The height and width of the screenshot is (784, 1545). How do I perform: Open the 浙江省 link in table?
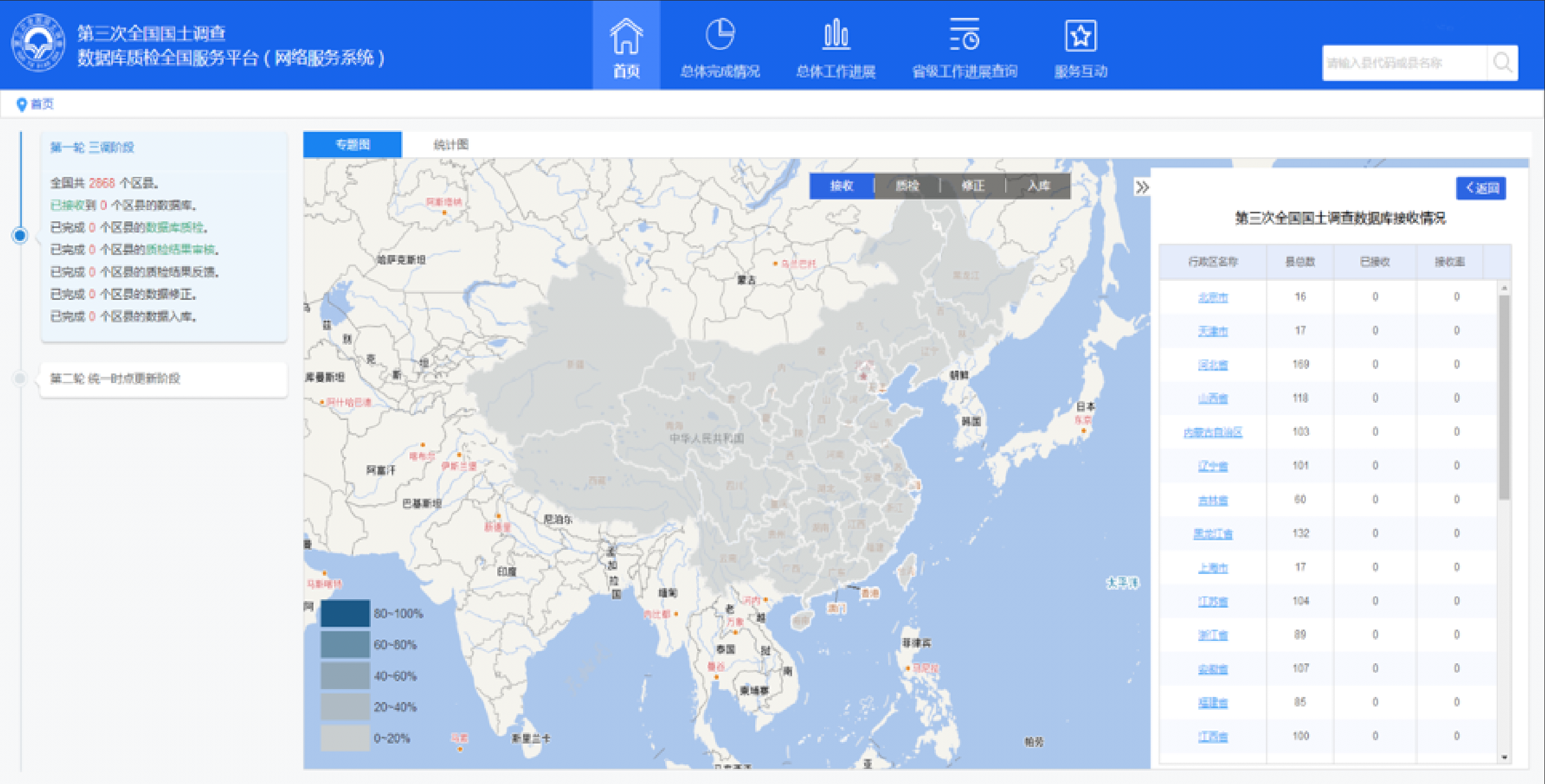coord(1213,635)
